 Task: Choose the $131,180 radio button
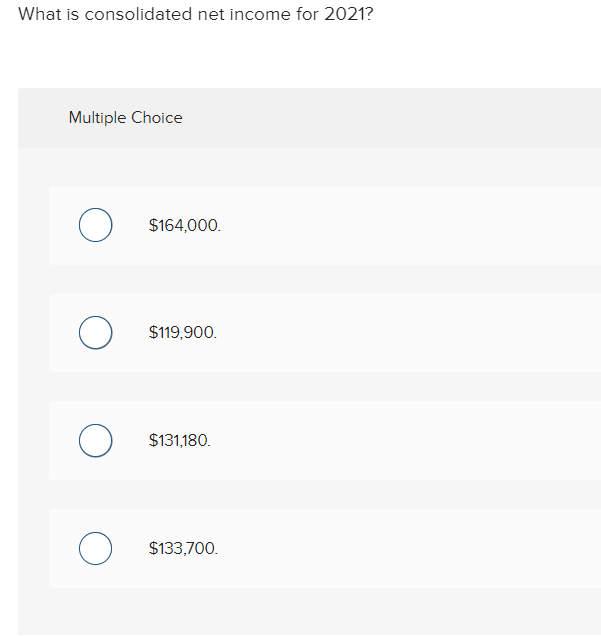(95, 440)
